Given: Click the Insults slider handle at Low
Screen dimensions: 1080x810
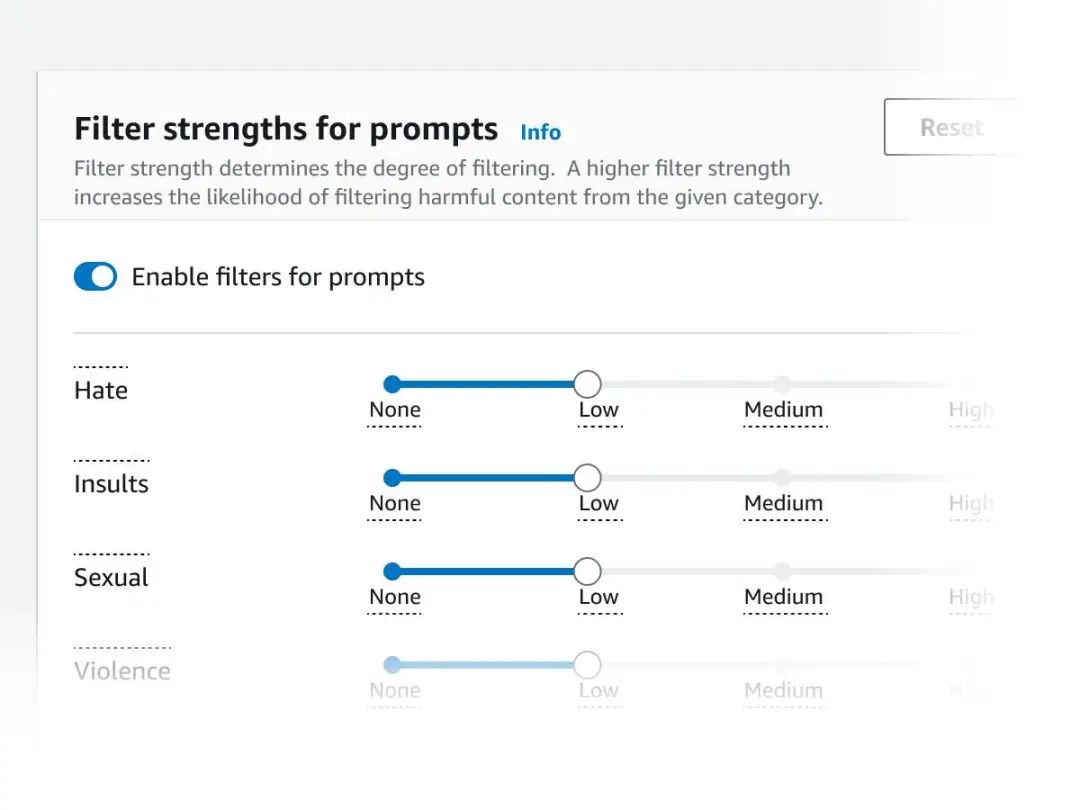Looking at the screenshot, I should tap(587, 478).
